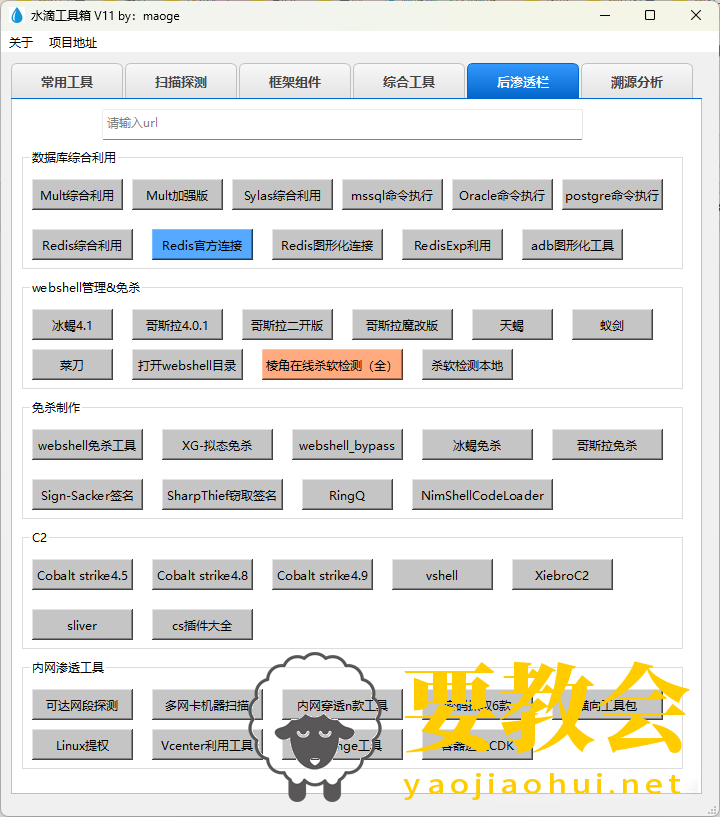This screenshot has height=817, width=720.
Task: Launch sliver button
Action: [x=82, y=625]
